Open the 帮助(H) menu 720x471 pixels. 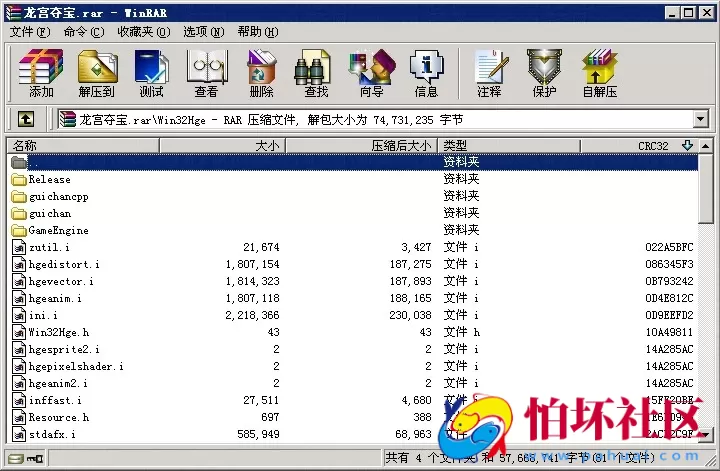pyautogui.click(x=258, y=32)
